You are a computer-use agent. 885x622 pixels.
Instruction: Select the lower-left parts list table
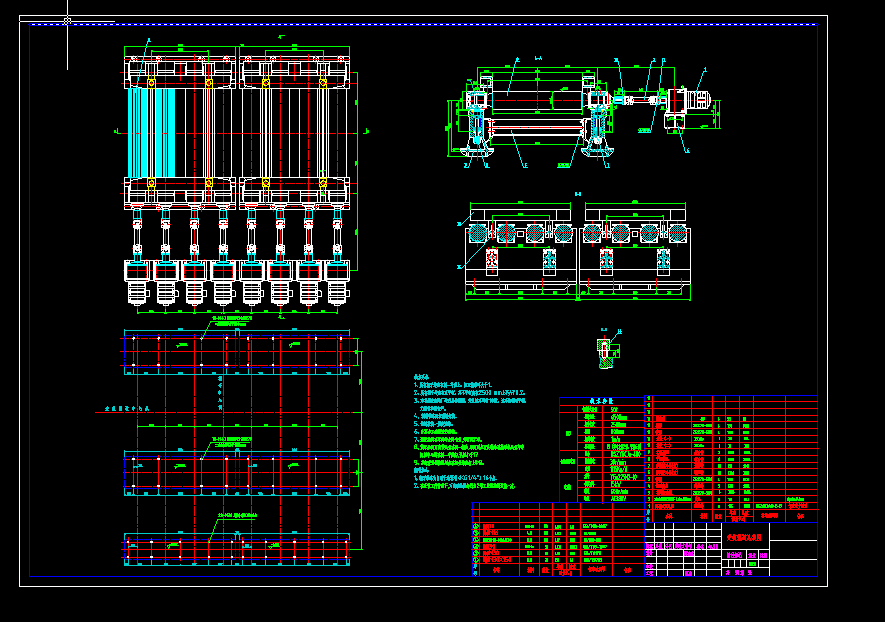[x=558, y=540]
